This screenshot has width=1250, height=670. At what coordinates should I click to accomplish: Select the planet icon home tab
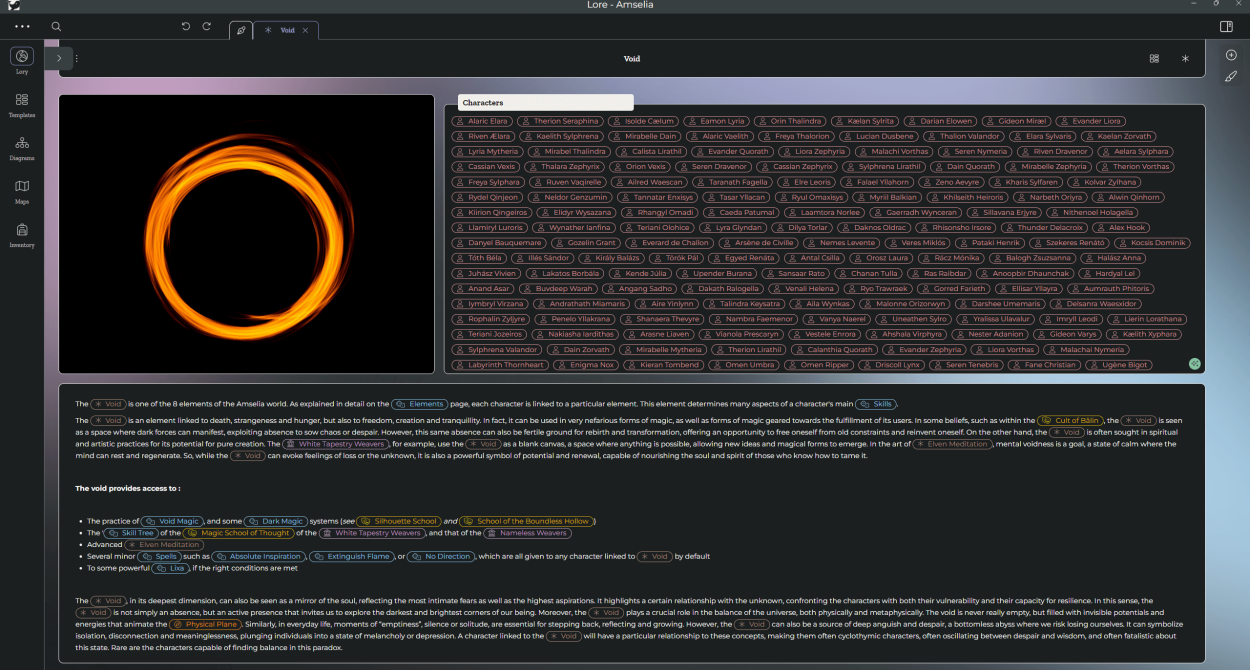pyautogui.click(x=240, y=30)
